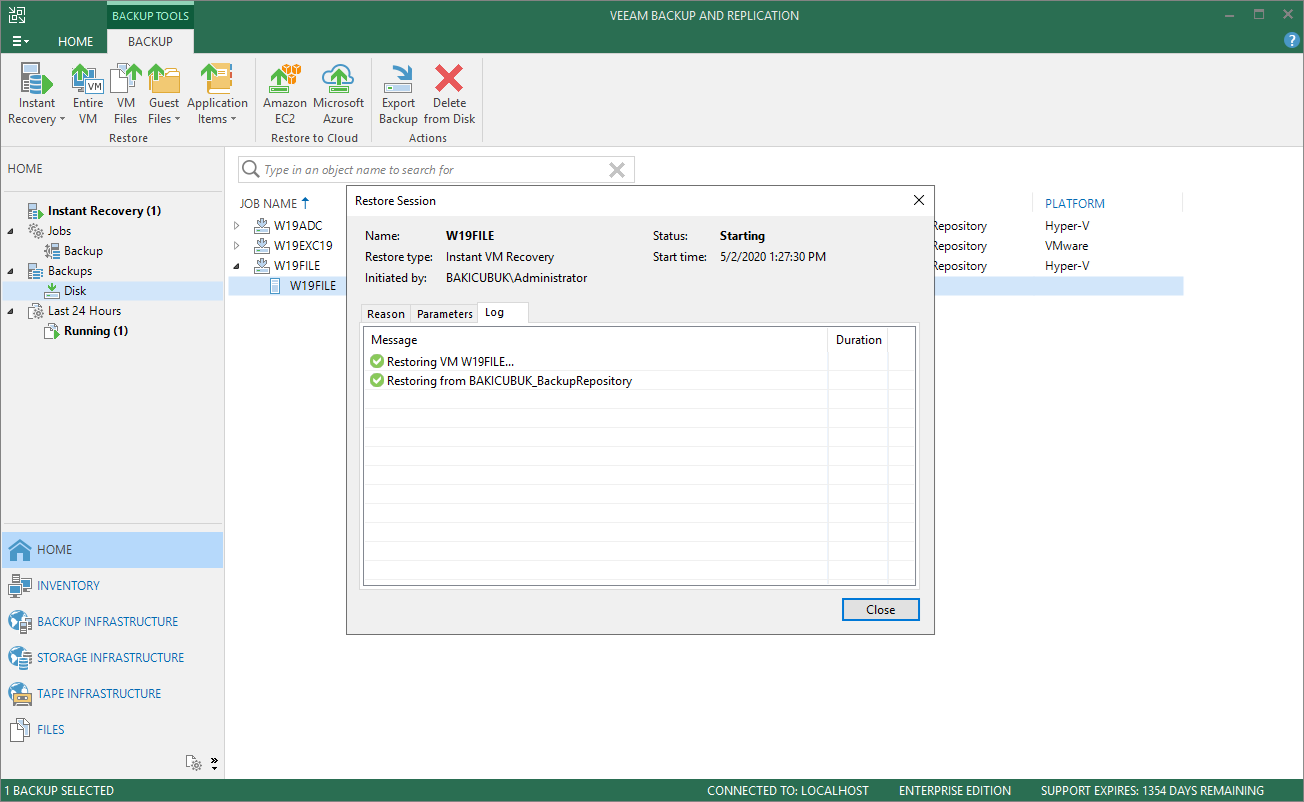Screen dimensions: 1304x802
Task: Select W19EXC19 job row
Action: pyautogui.click(x=304, y=246)
